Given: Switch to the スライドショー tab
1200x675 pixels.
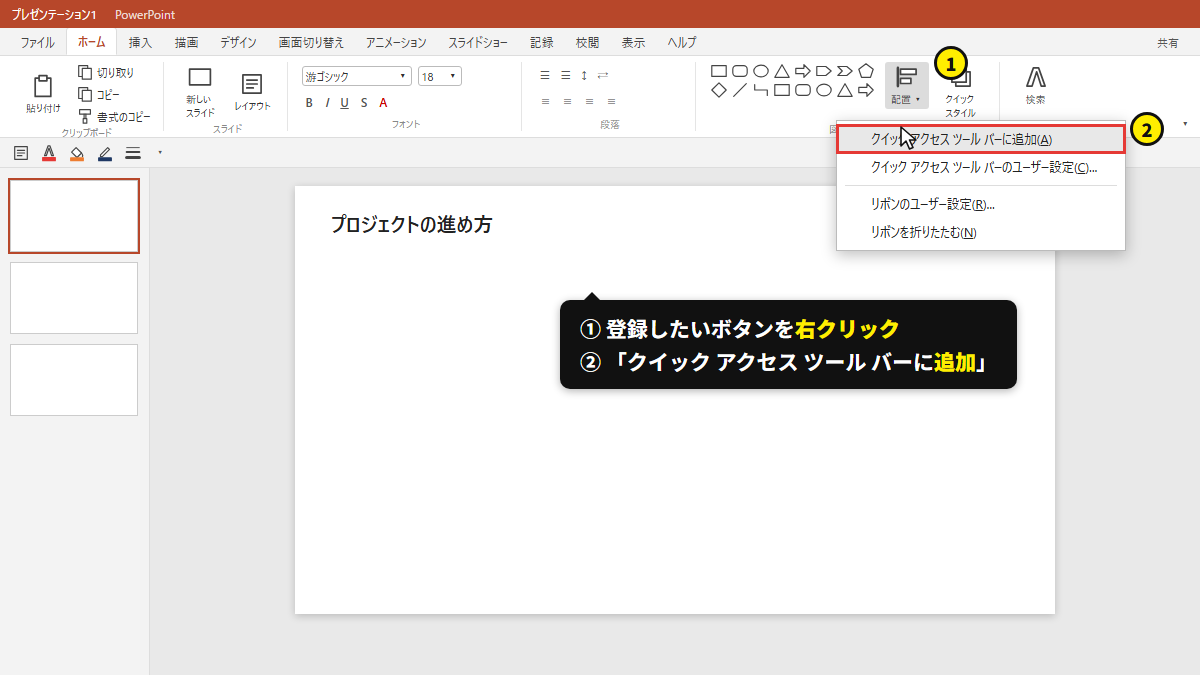Looking at the screenshot, I should tap(478, 42).
